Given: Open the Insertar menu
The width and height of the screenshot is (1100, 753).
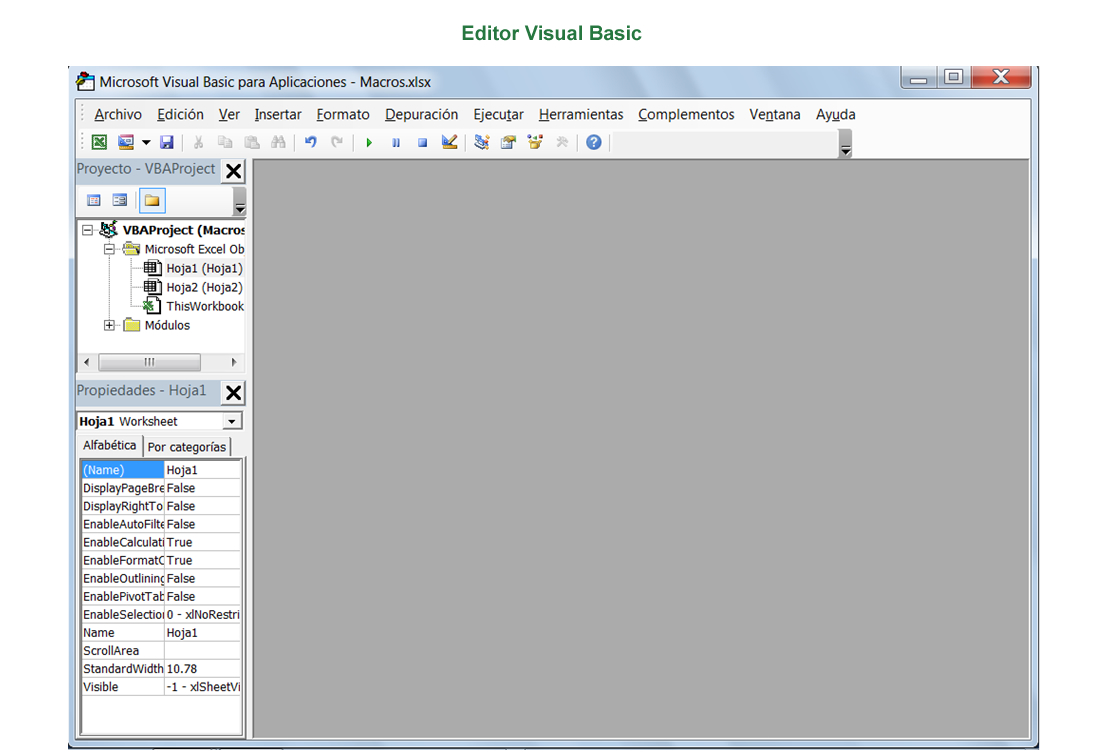Looking at the screenshot, I should pos(278,114).
